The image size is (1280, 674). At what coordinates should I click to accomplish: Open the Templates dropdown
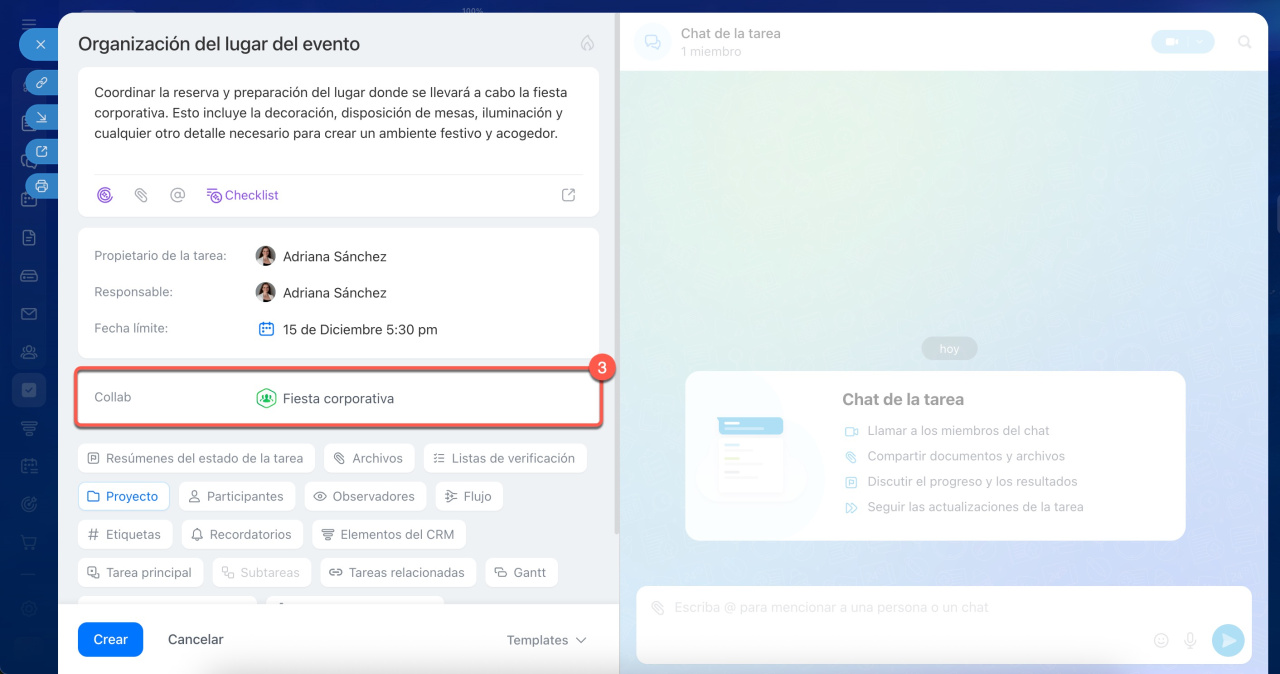(546, 640)
